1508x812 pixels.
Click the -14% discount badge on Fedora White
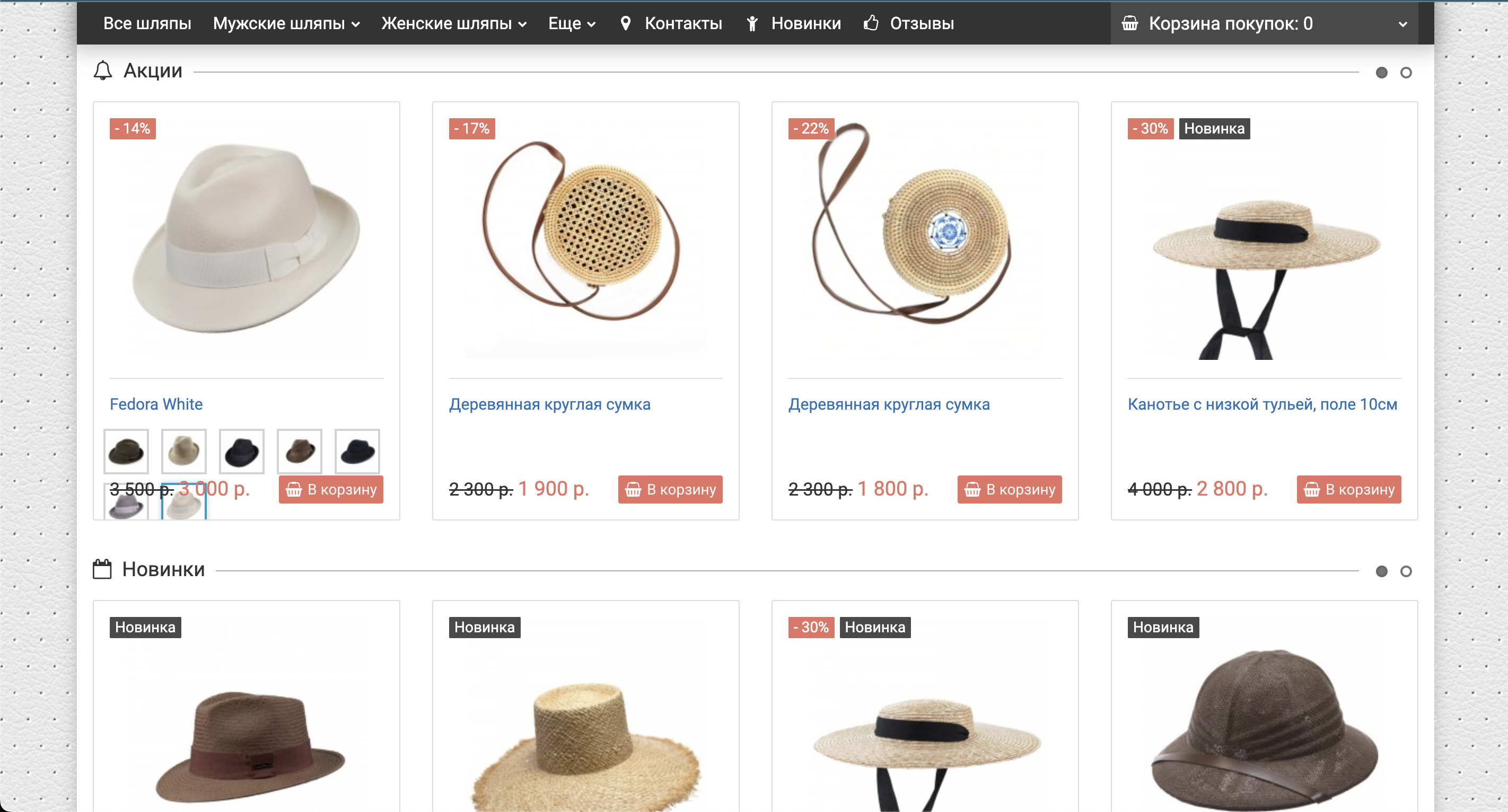(x=133, y=129)
